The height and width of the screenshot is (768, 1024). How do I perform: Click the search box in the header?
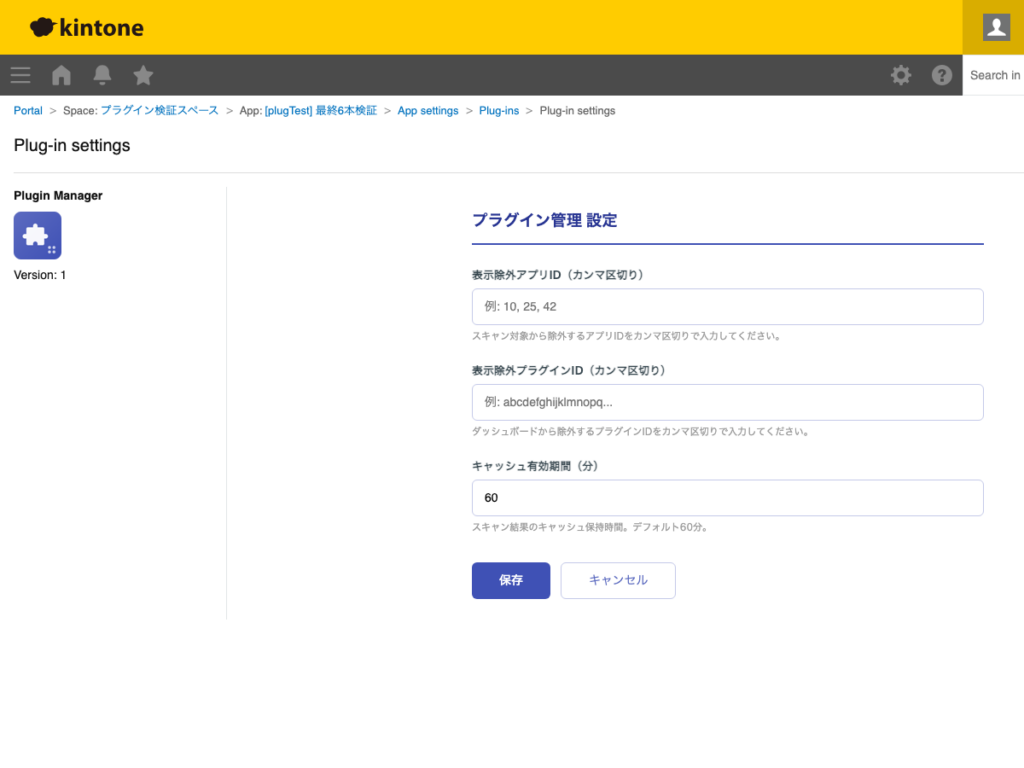[x=996, y=75]
